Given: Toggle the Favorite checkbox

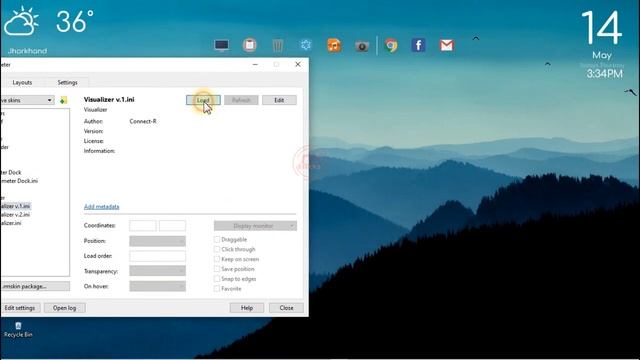Looking at the screenshot, I should 217,289.
